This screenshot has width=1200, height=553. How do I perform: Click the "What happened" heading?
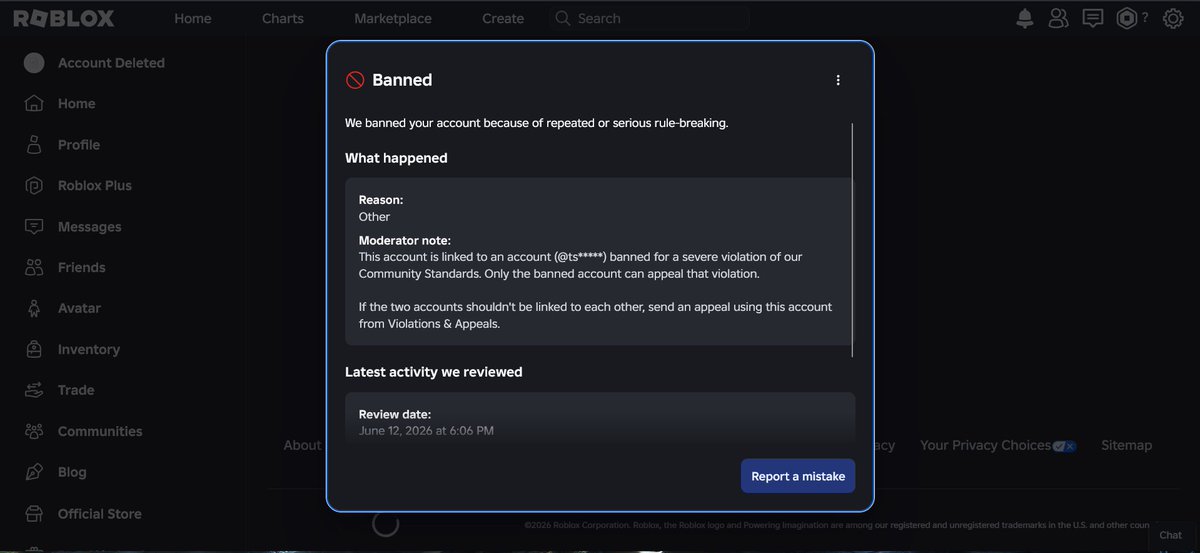point(396,158)
